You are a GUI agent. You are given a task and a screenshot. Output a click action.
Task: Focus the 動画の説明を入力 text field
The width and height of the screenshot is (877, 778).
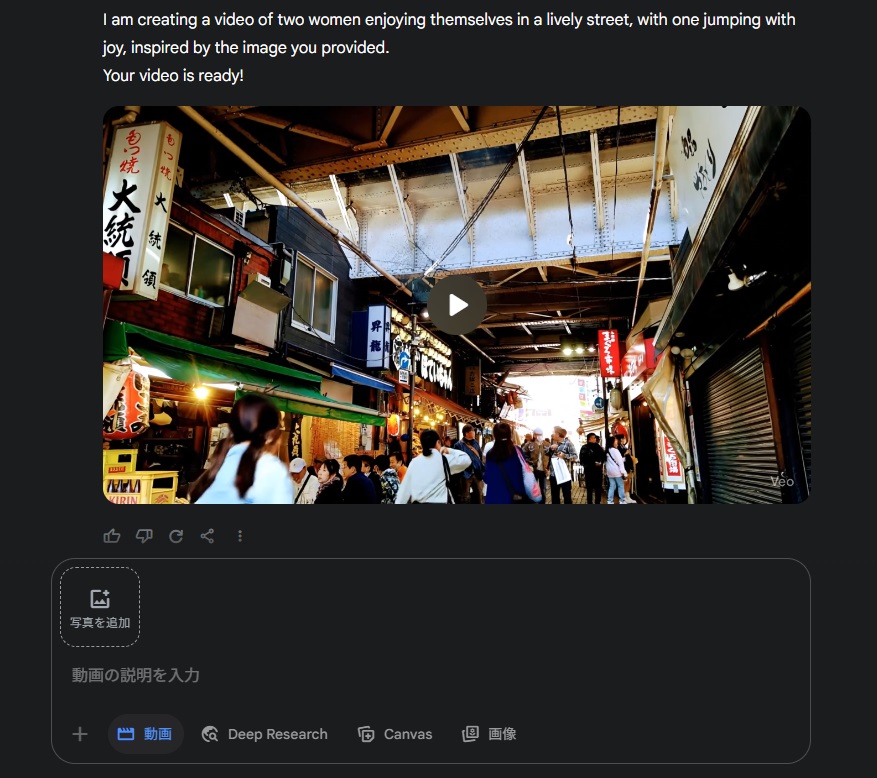pos(431,675)
